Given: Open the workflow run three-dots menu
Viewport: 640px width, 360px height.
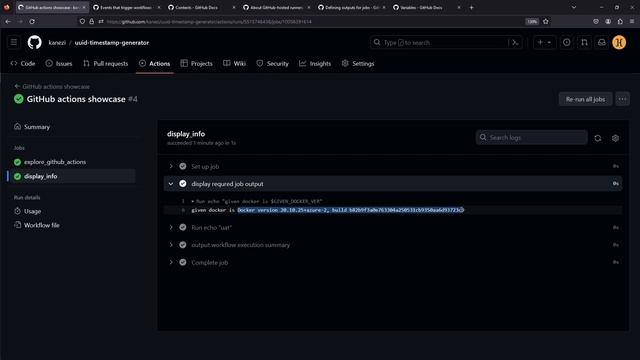Looking at the screenshot, I should coord(622,99).
